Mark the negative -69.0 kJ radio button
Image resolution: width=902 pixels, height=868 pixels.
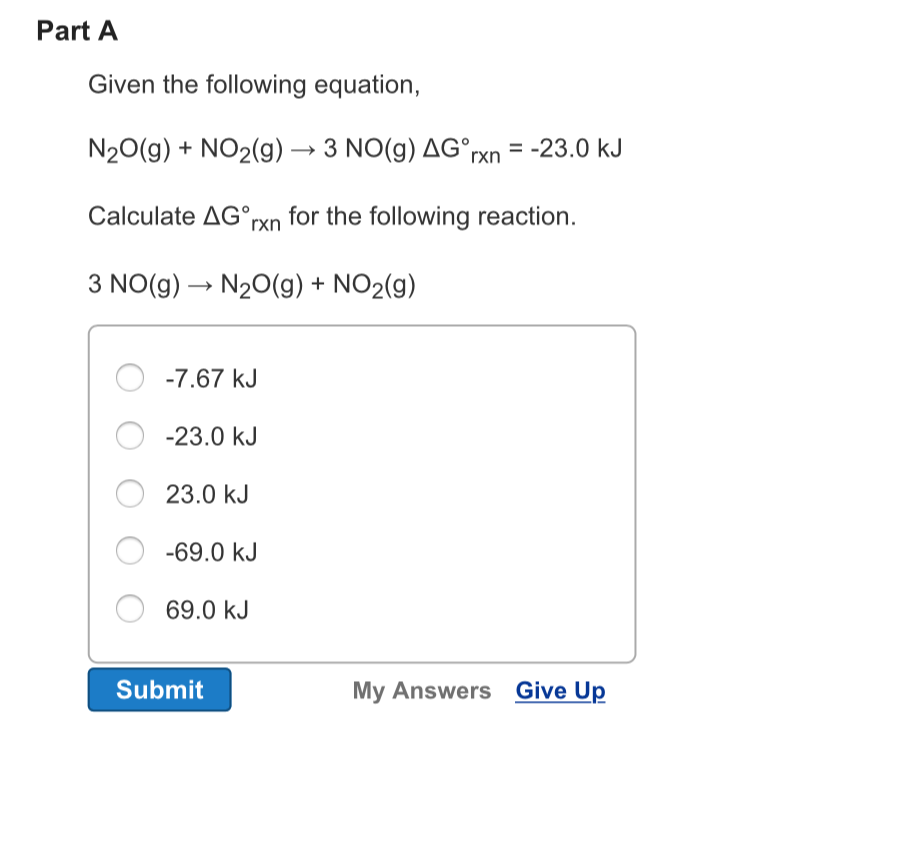tap(130, 551)
